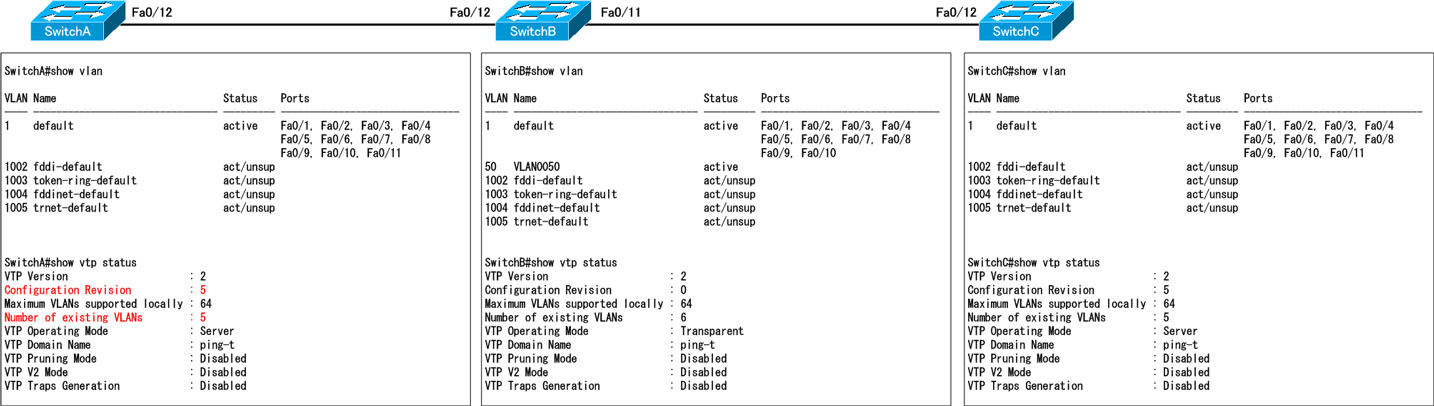This screenshot has width=1434, height=406.
Task: Select the Fa0/11 port label near SwitchB
Action: (x=621, y=12)
